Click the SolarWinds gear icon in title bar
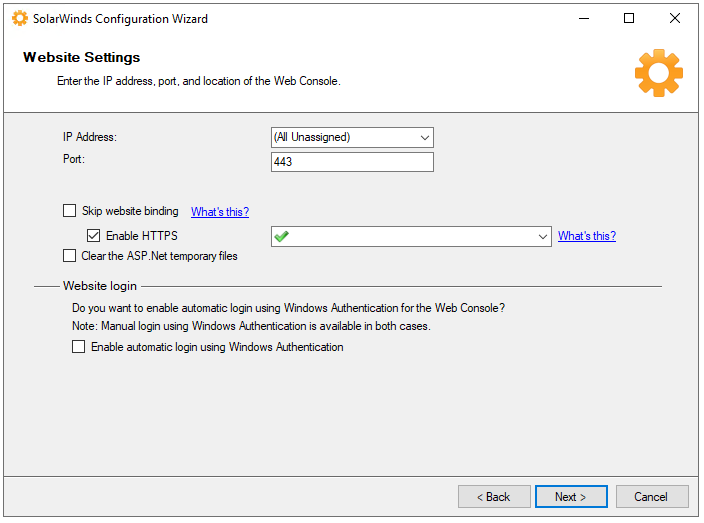This screenshot has width=704, height=523. pos(19,18)
